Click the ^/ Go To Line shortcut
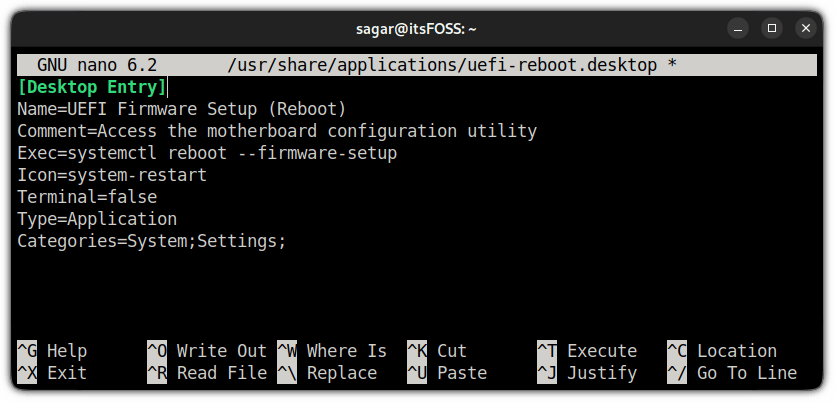This screenshot has width=836, height=403. [x=732, y=373]
